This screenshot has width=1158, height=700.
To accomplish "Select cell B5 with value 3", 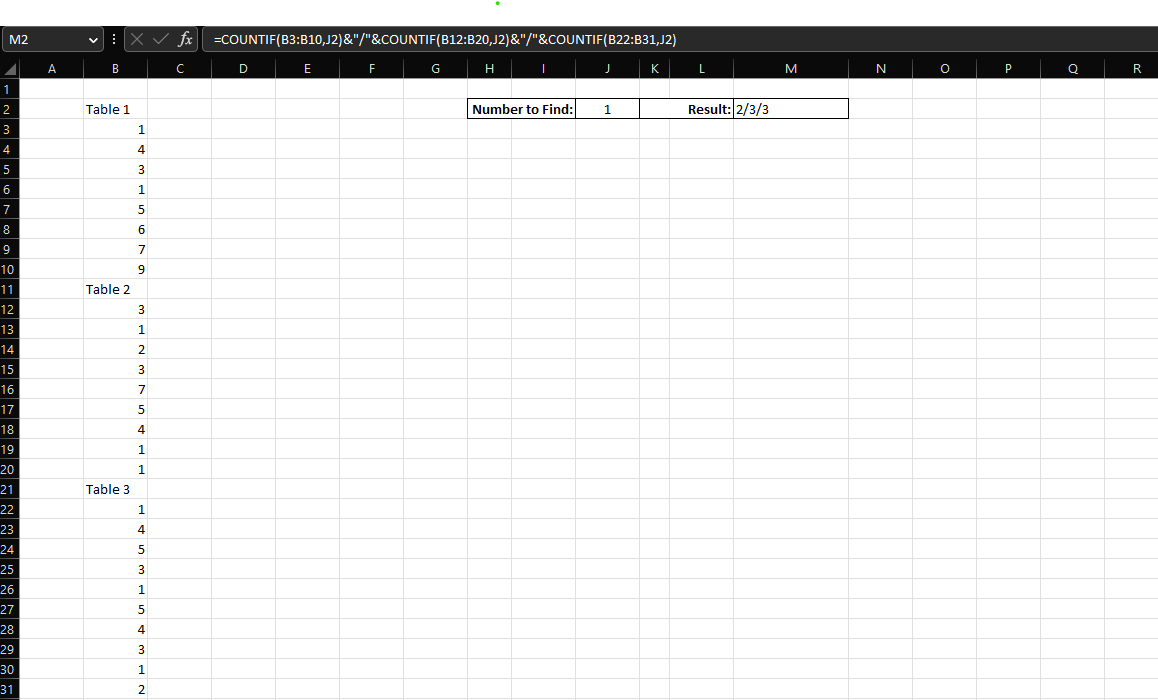I will click(115, 169).
